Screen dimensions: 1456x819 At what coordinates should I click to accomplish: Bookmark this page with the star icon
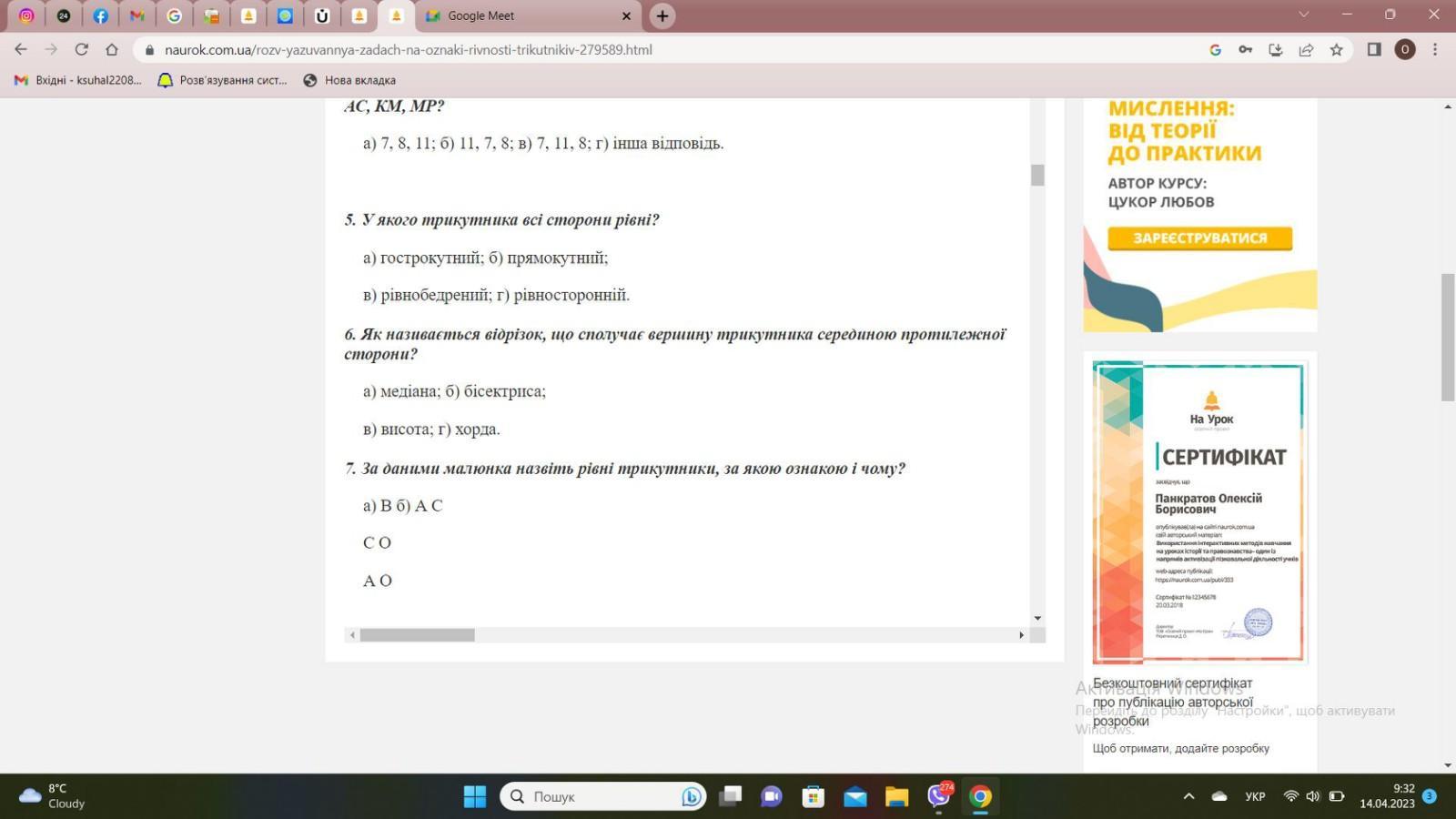(x=1336, y=50)
